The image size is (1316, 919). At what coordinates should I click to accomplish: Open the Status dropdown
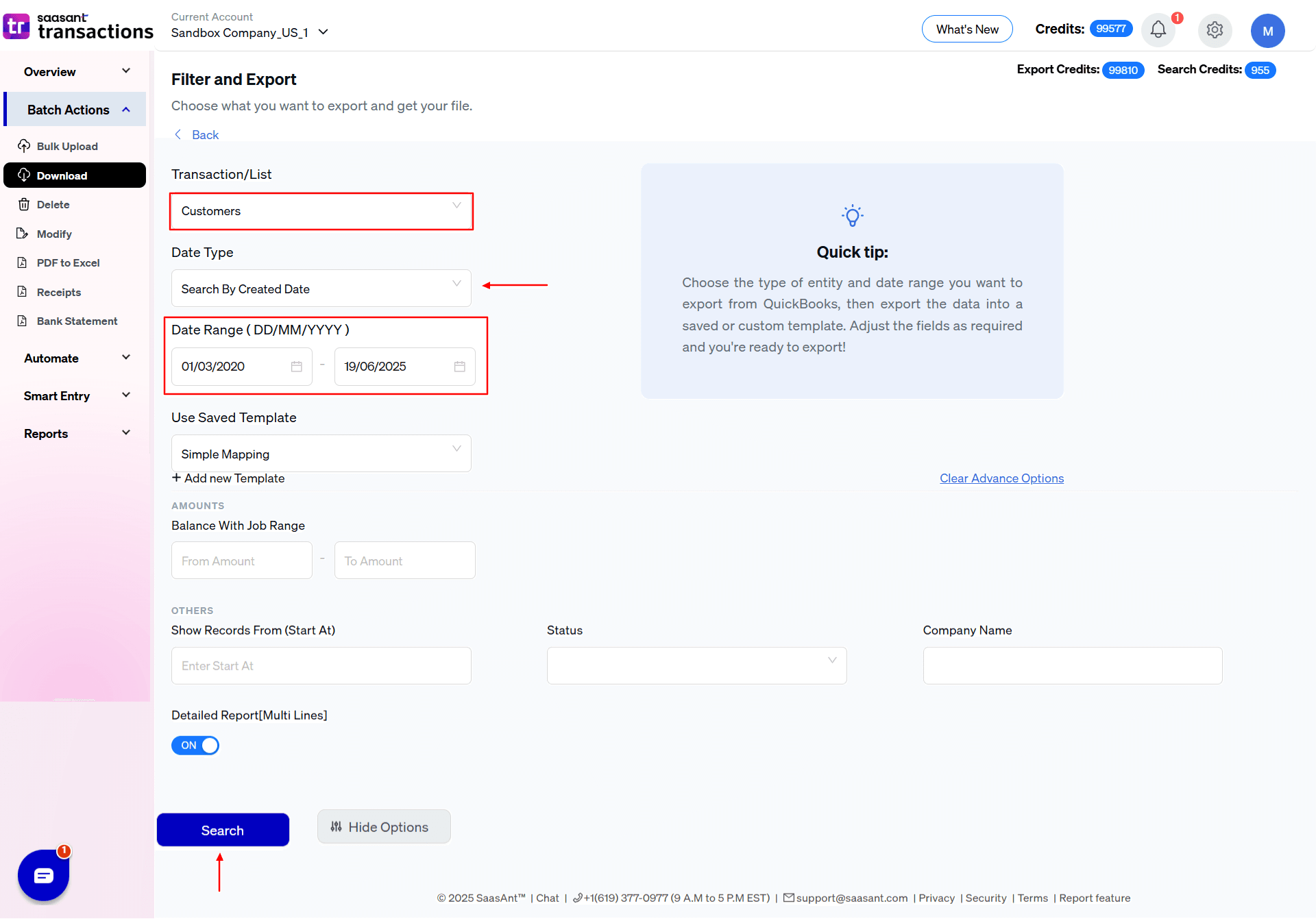[696, 665]
